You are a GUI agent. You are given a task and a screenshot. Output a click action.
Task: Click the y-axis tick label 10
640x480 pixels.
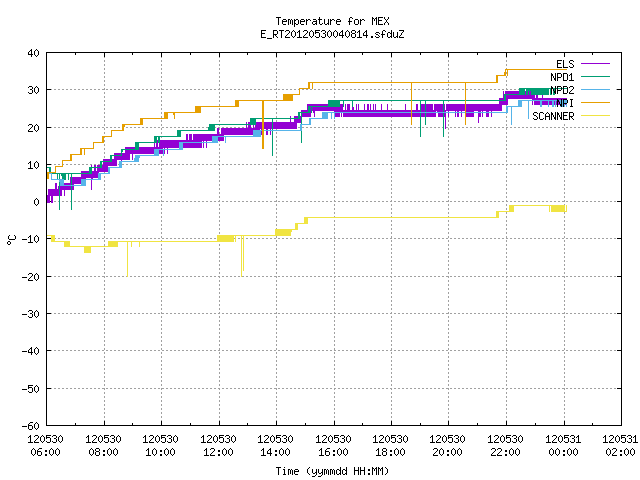tap(33, 165)
